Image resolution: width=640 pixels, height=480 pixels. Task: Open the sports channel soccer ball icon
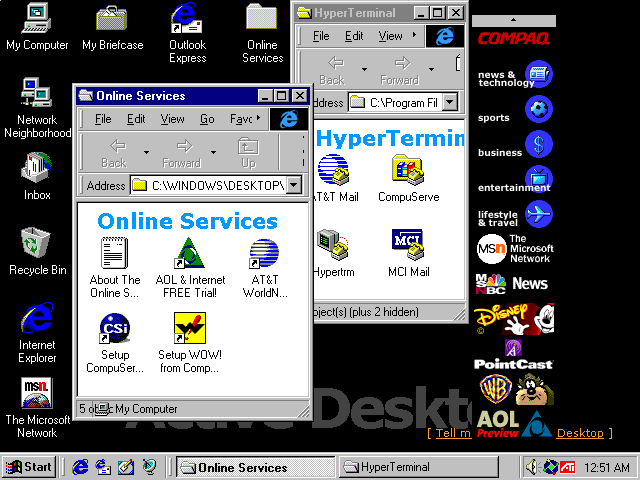(539, 109)
